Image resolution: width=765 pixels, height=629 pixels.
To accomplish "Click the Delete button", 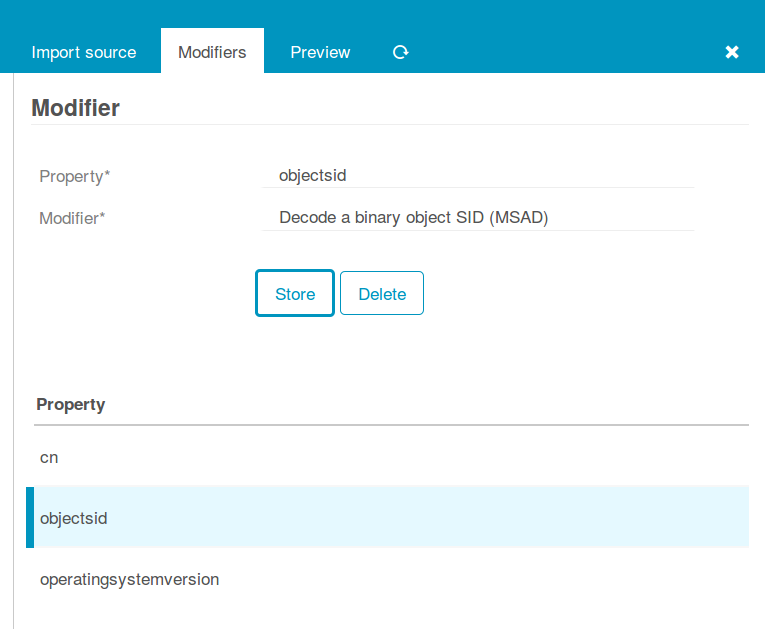I will pyautogui.click(x=382, y=294).
